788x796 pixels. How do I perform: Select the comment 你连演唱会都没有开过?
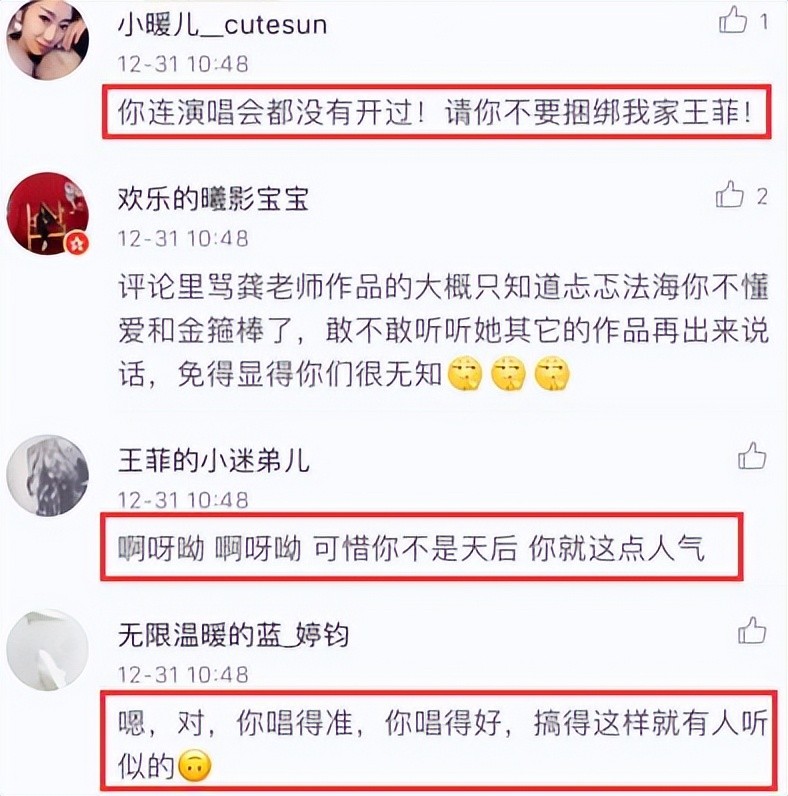coord(436,112)
